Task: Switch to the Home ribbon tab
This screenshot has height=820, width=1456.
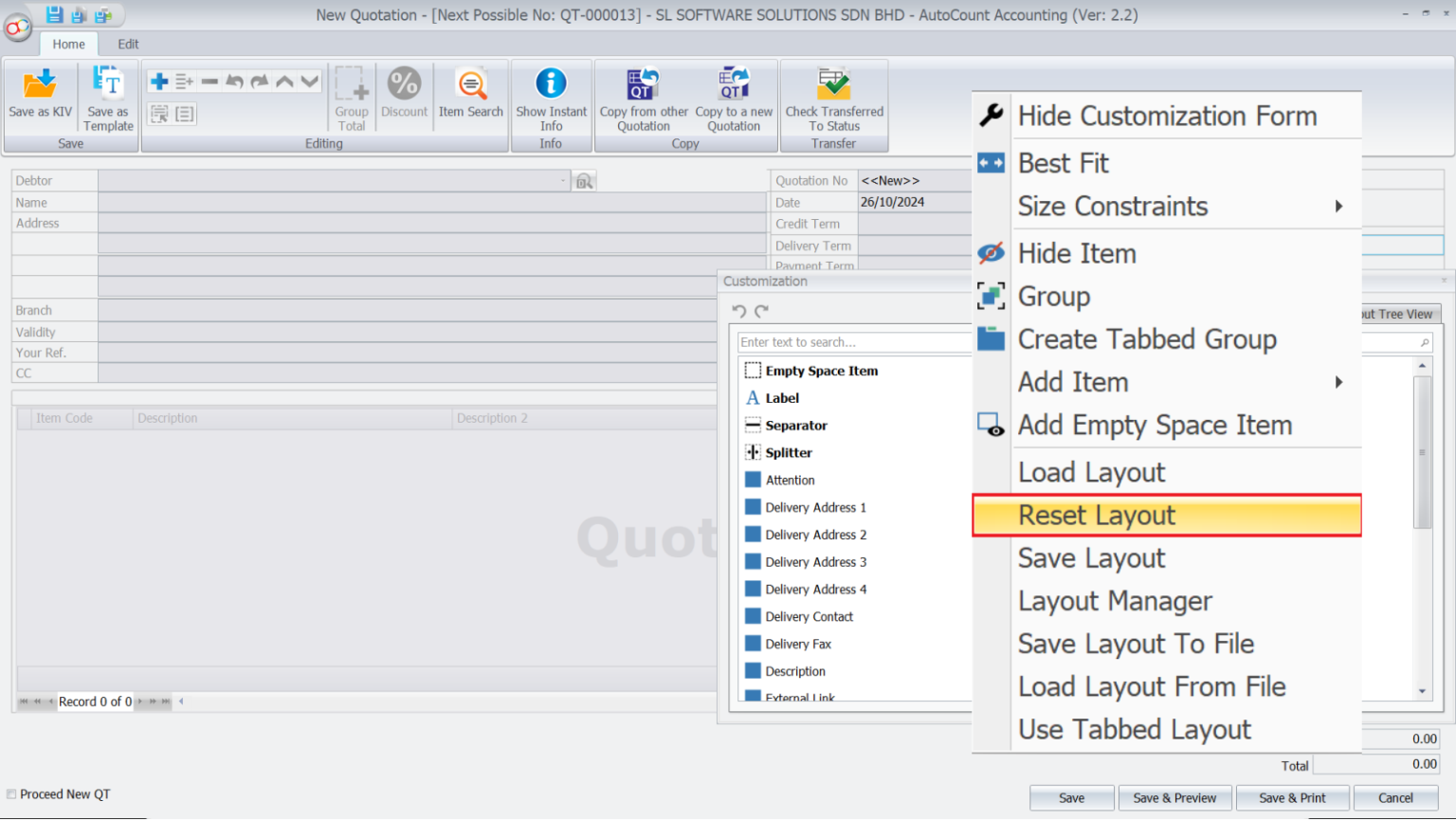Action: (x=68, y=45)
